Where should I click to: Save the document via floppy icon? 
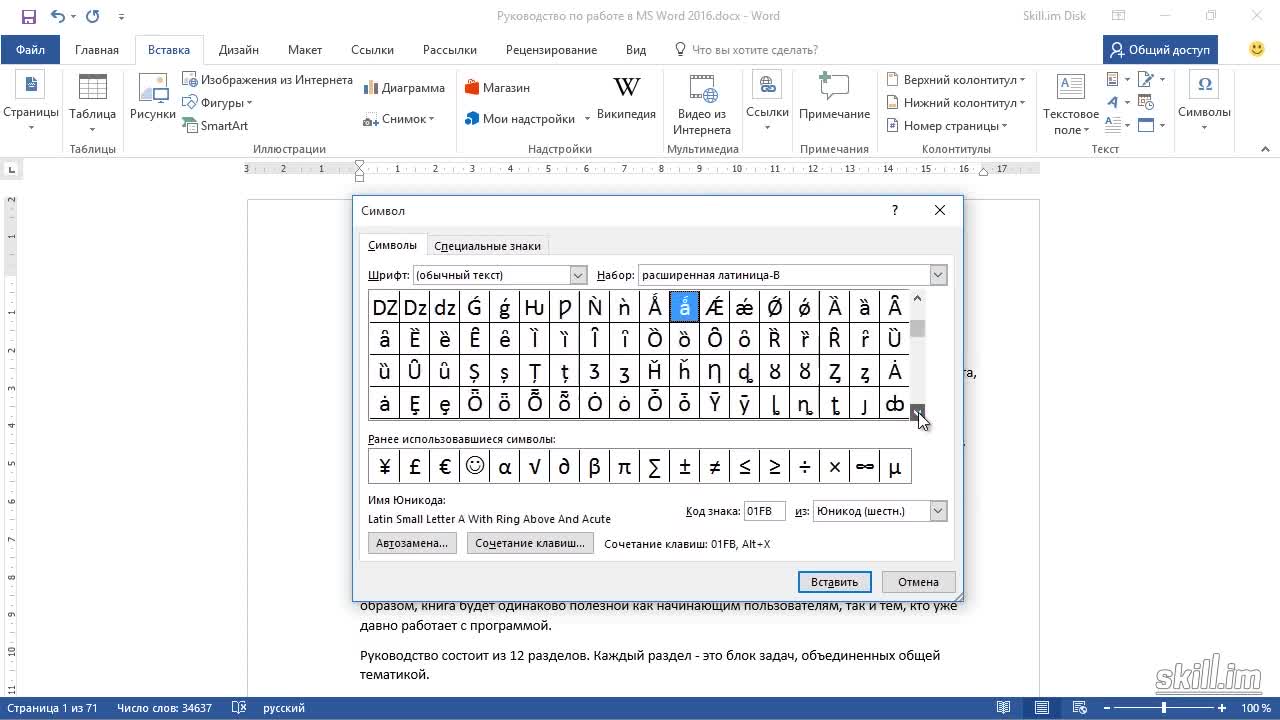pos(28,16)
